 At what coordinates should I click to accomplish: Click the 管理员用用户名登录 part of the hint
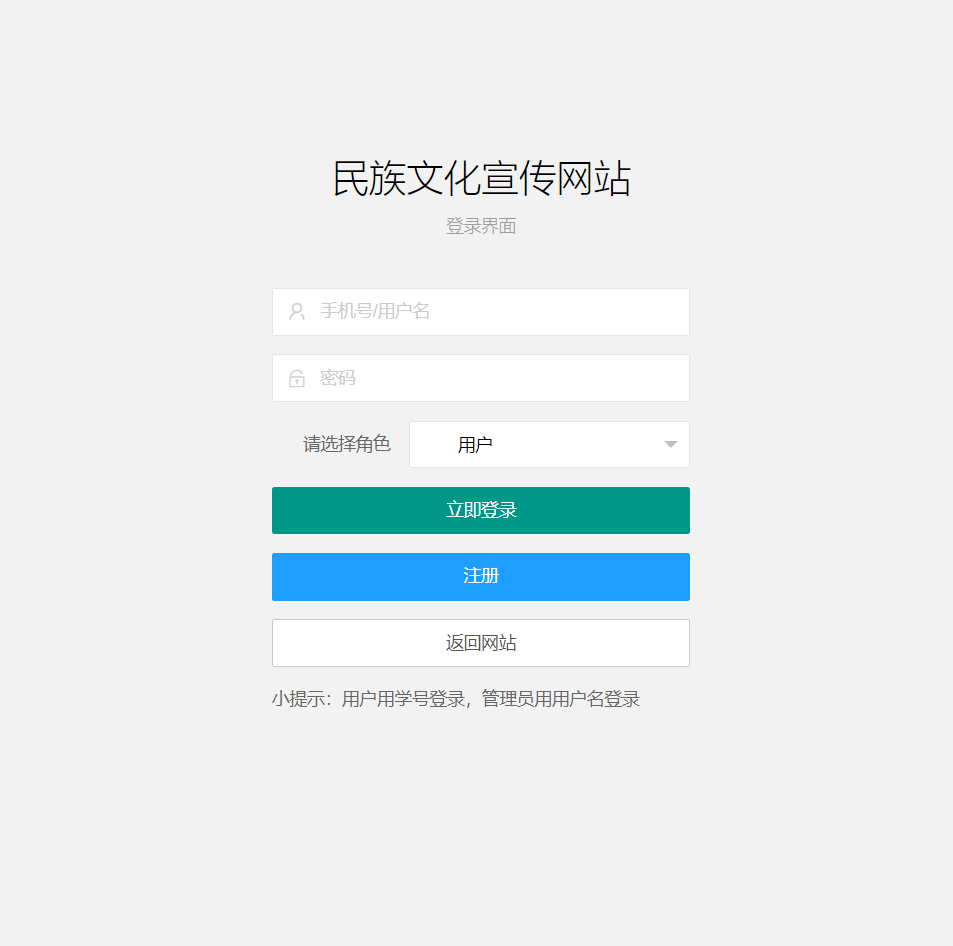pyautogui.click(x=560, y=699)
